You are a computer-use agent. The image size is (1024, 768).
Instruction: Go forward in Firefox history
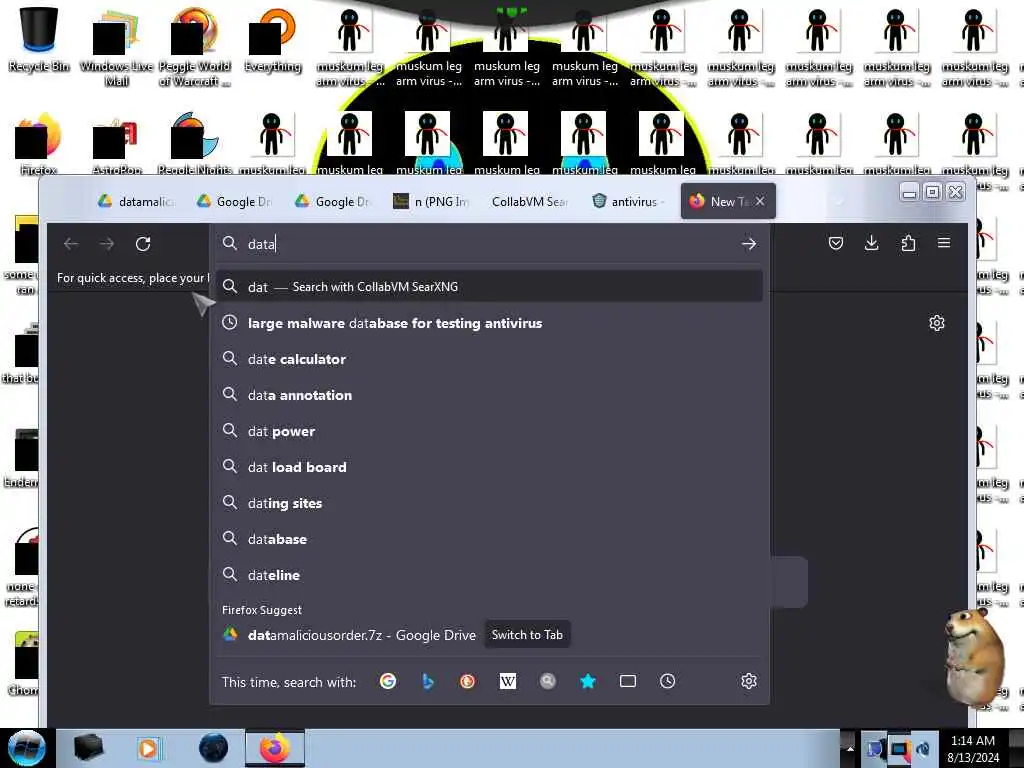107,244
